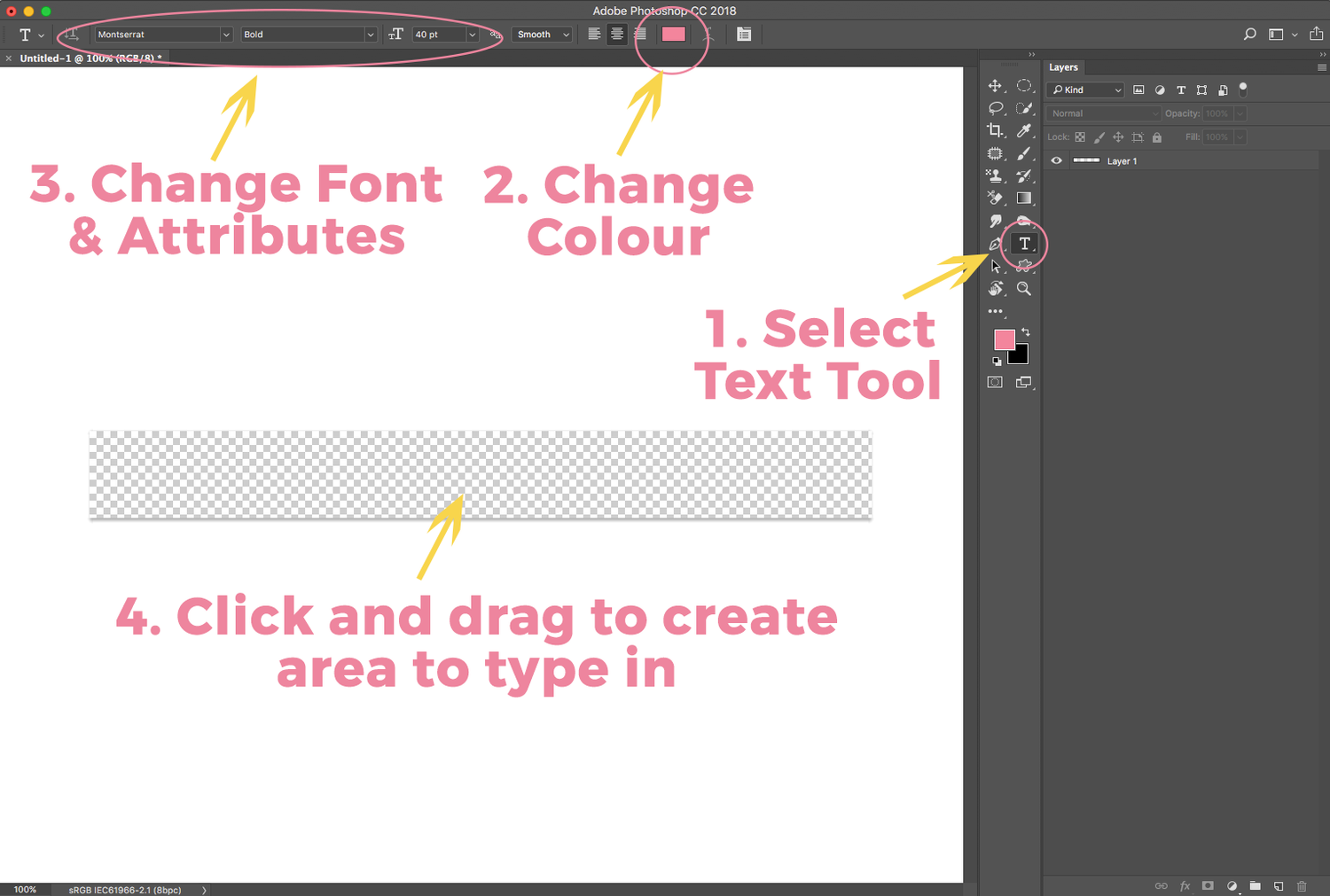Select the Crop tool

click(x=996, y=131)
